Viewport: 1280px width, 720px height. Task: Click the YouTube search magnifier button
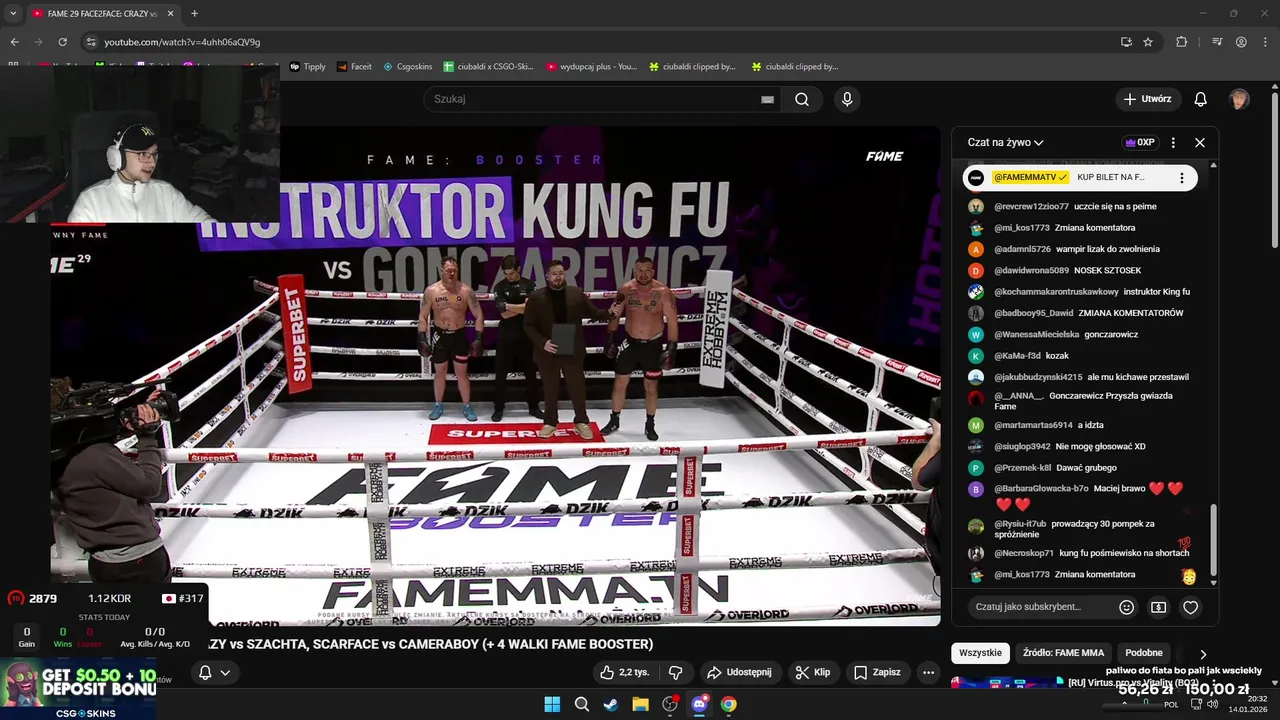[x=802, y=99]
